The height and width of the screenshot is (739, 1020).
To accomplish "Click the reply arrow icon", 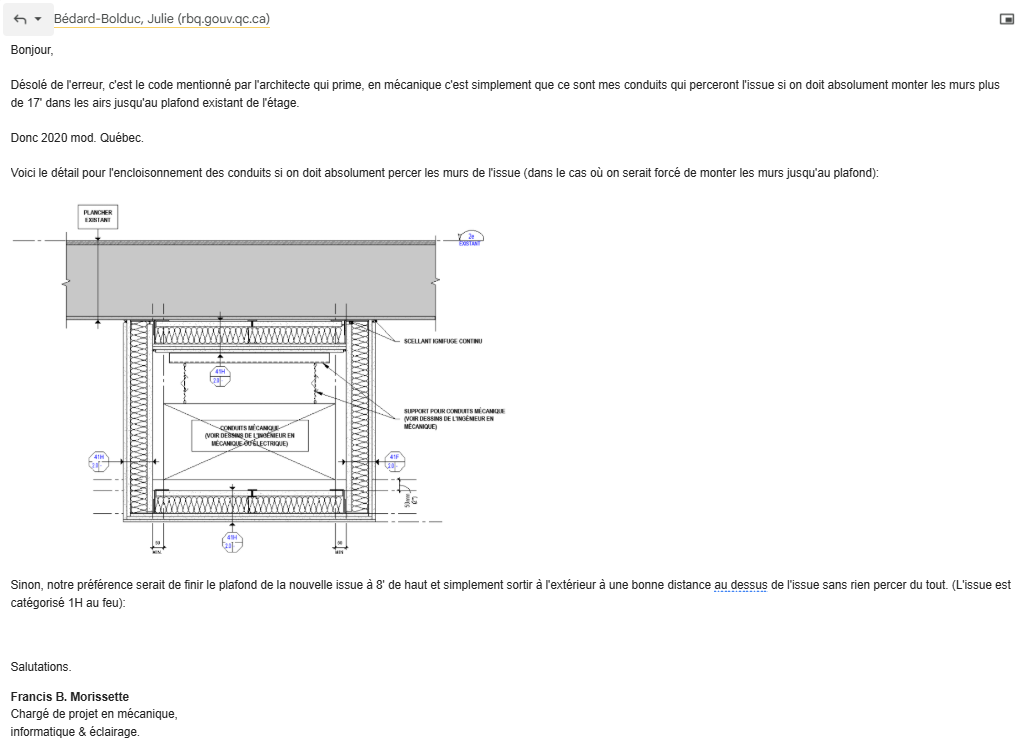I will coord(19,19).
